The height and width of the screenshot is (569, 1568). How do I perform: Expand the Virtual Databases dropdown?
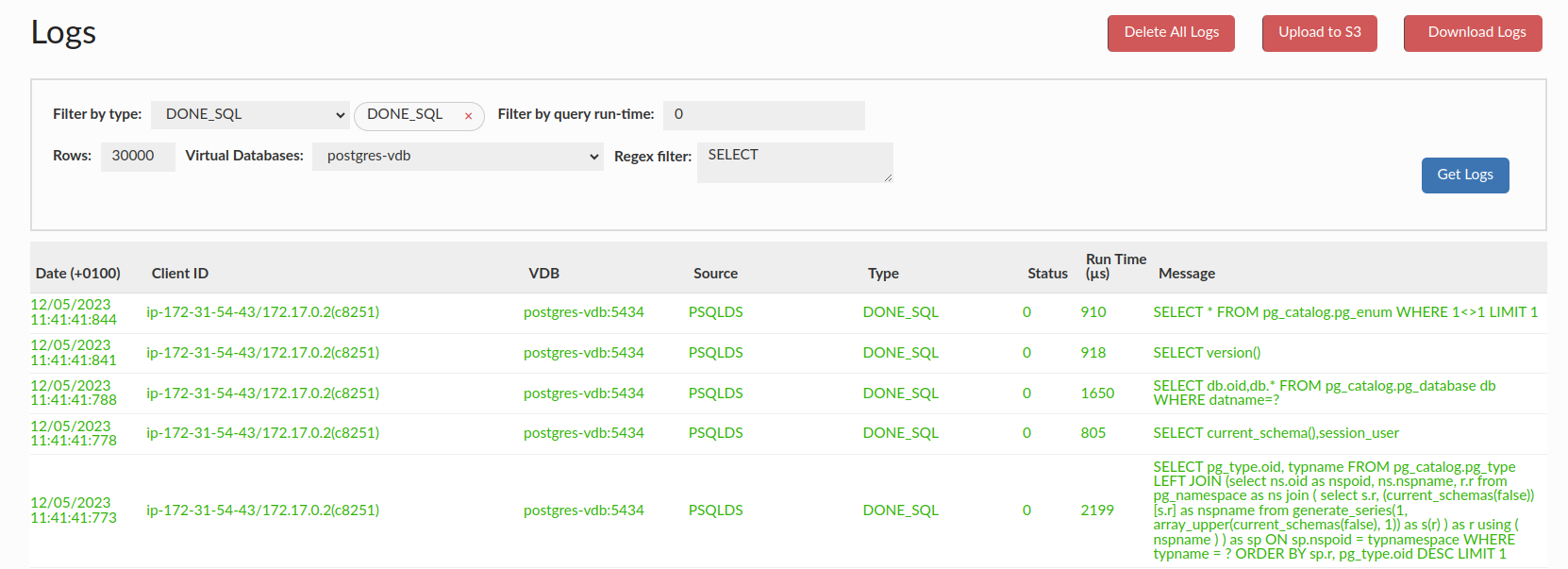coord(458,157)
